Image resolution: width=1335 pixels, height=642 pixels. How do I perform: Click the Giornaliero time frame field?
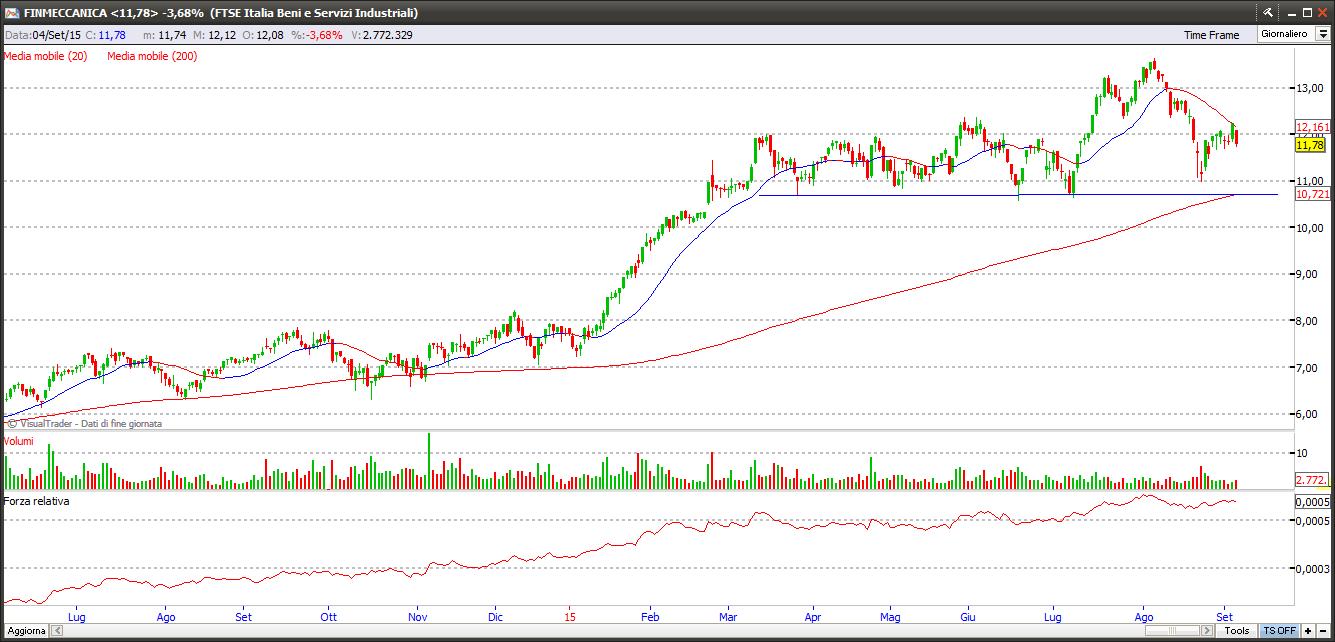[1284, 34]
